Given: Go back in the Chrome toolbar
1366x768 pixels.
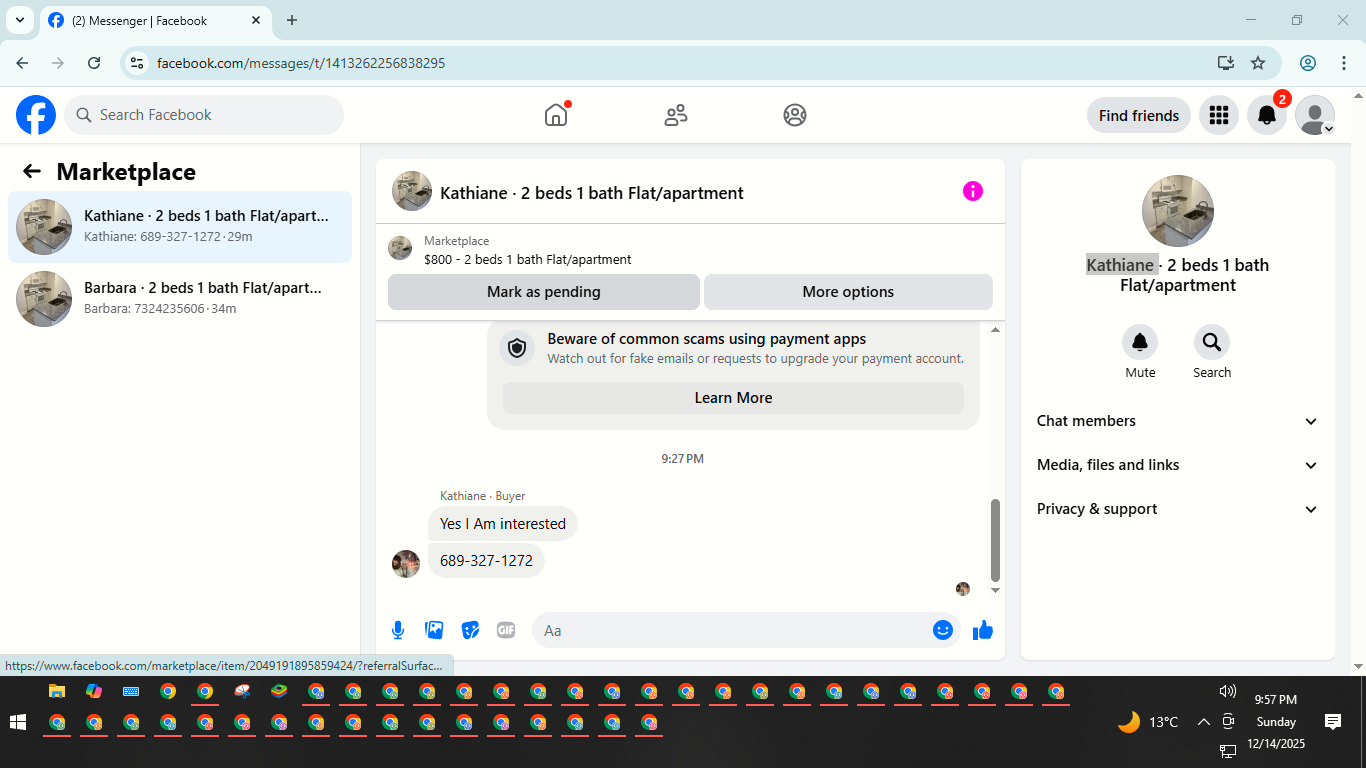Looking at the screenshot, I should [22, 63].
